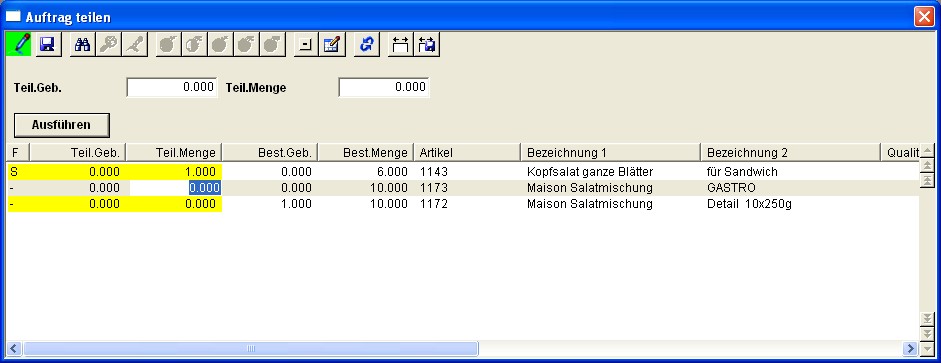This screenshot has width=941, height=363.
Task: Click the horizontal scrollbar right arrow
Action: pyautogui.click(x=911, y=348)
